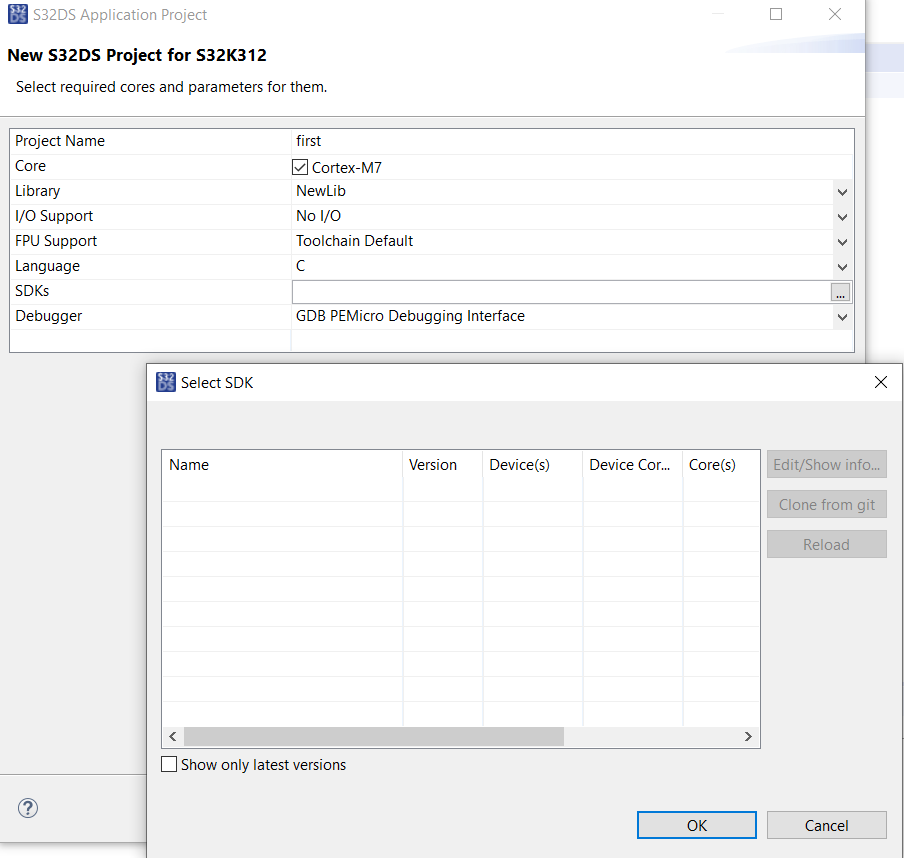The image size is (904, 858).
Task: Click the horizontal scrollbar in the SDK table
Action: click(370, 736)
